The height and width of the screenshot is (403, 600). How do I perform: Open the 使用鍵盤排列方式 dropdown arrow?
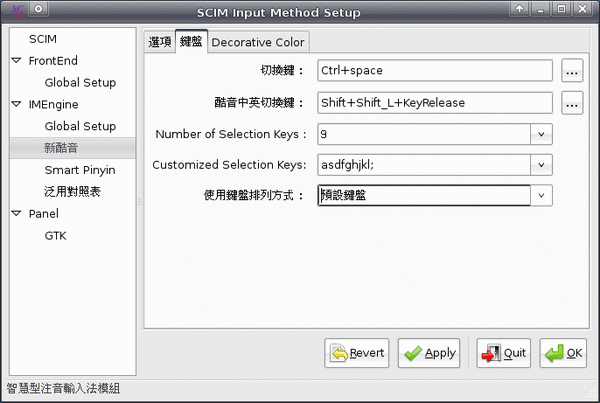541,196
